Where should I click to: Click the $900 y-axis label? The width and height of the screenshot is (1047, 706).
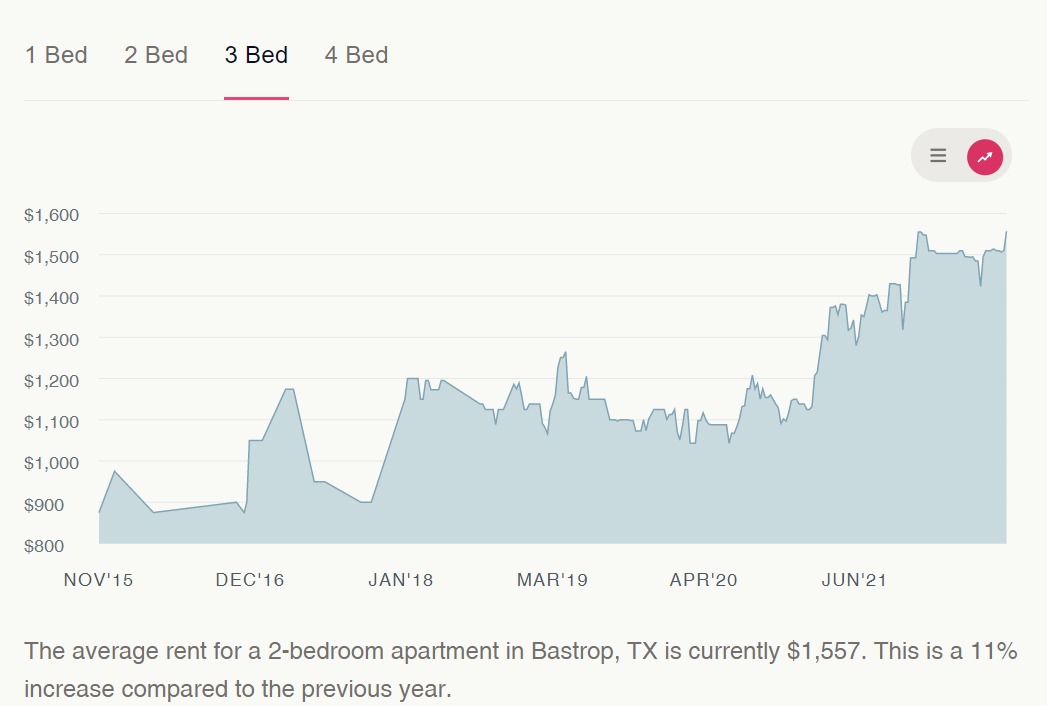click(44, 504)
